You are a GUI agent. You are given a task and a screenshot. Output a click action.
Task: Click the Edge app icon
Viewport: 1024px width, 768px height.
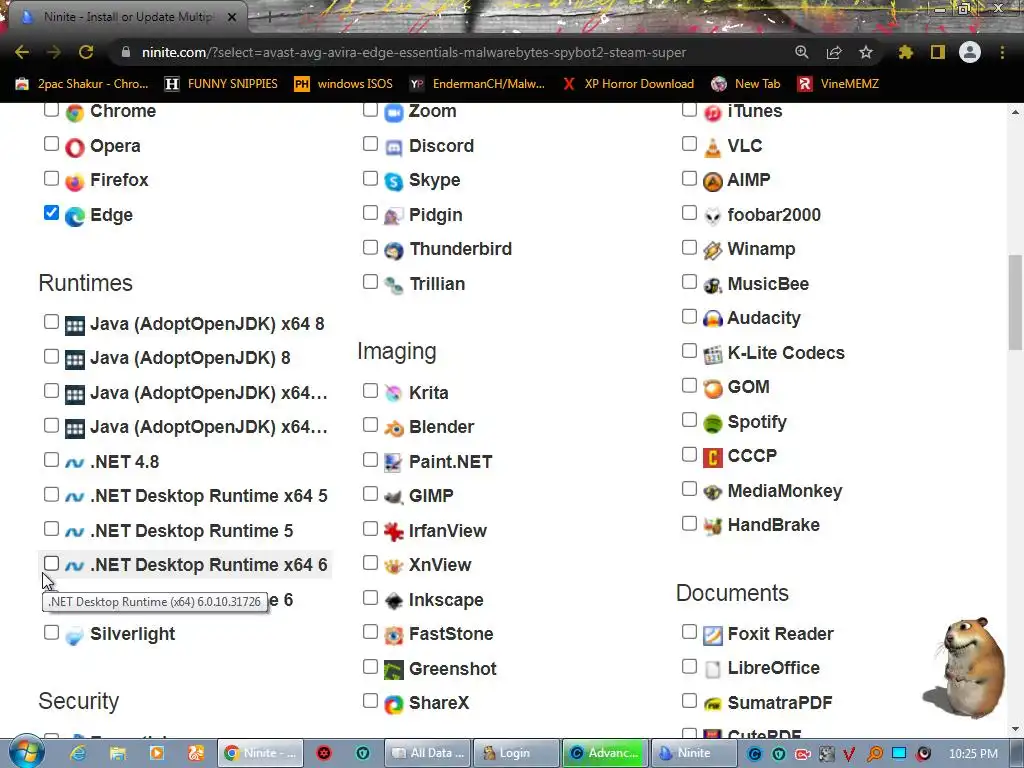pos(74,216)
